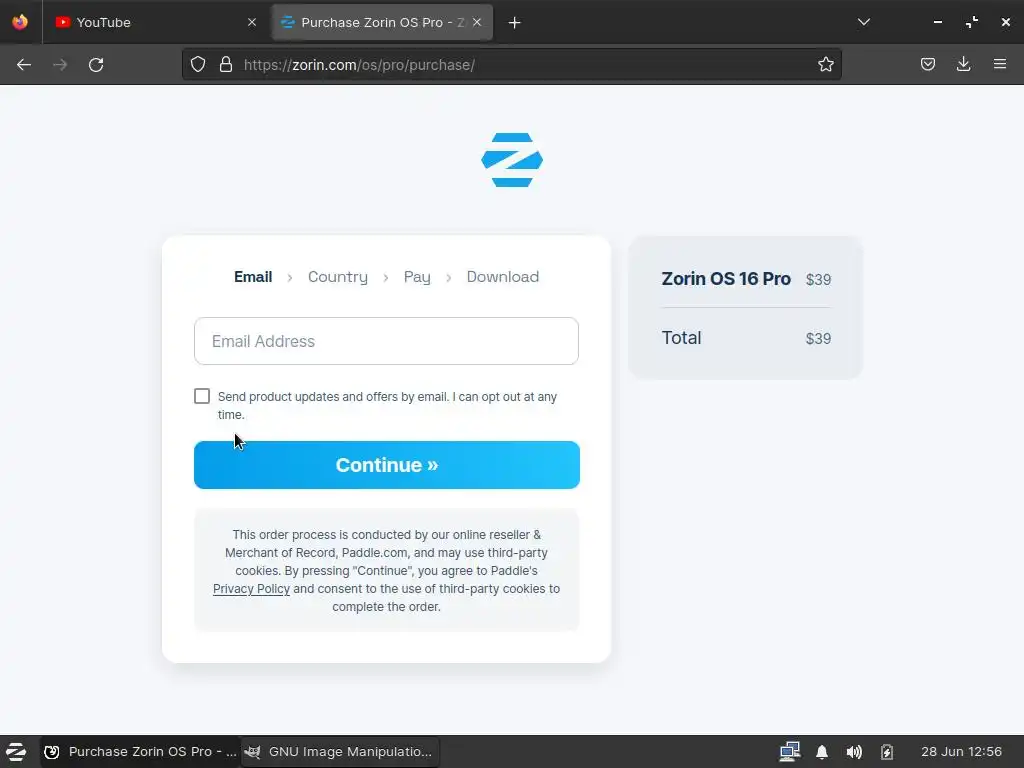Click the Continue » button

pos(387,465)
